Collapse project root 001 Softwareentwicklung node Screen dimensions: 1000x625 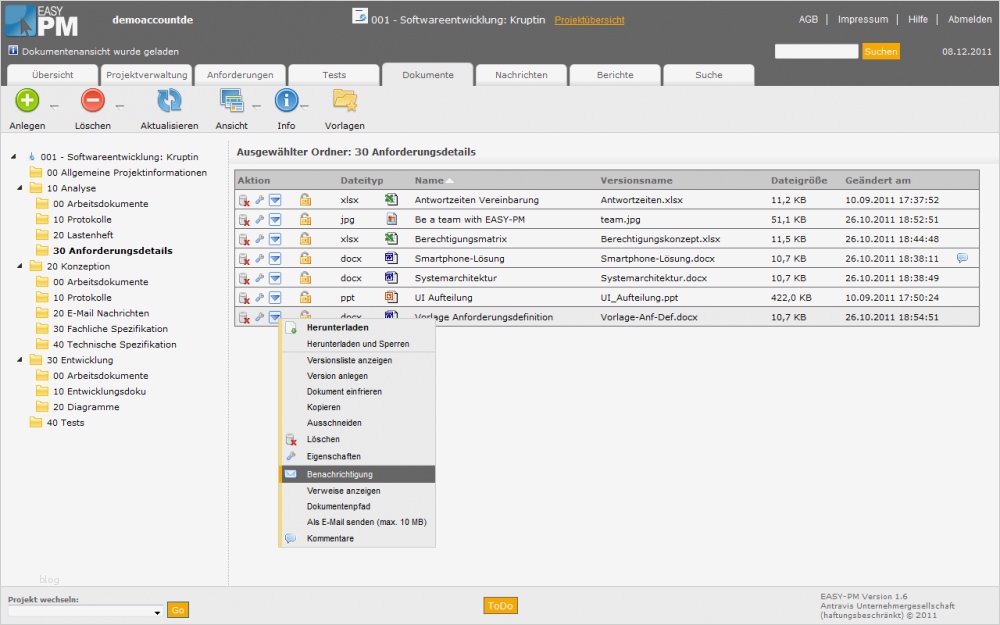13,156
